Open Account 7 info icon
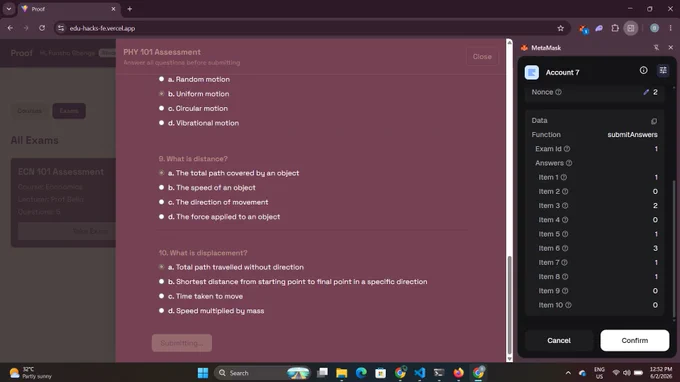The height and width of the screenshot is (382, 680). pos(643,70)
